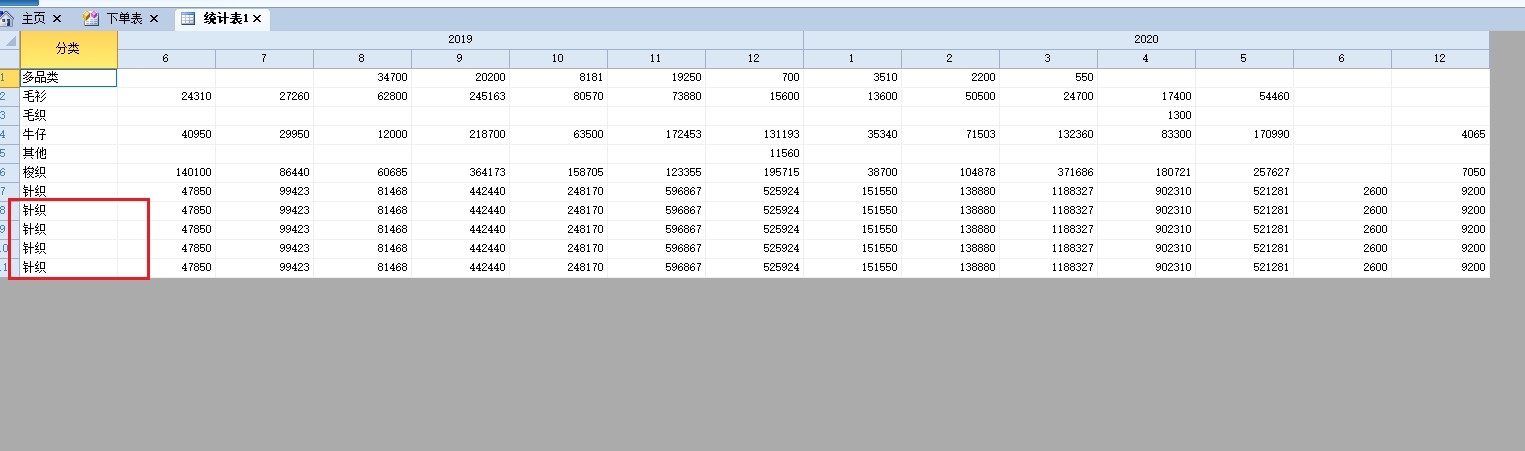
Task: Click row header number 6
Action: 9,172
